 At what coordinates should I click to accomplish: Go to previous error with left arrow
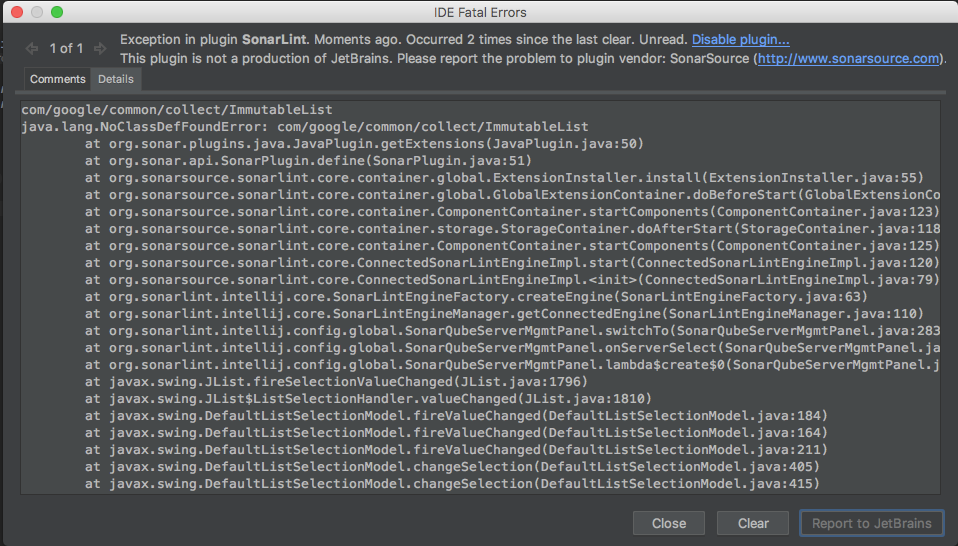[x=32, y=48]
